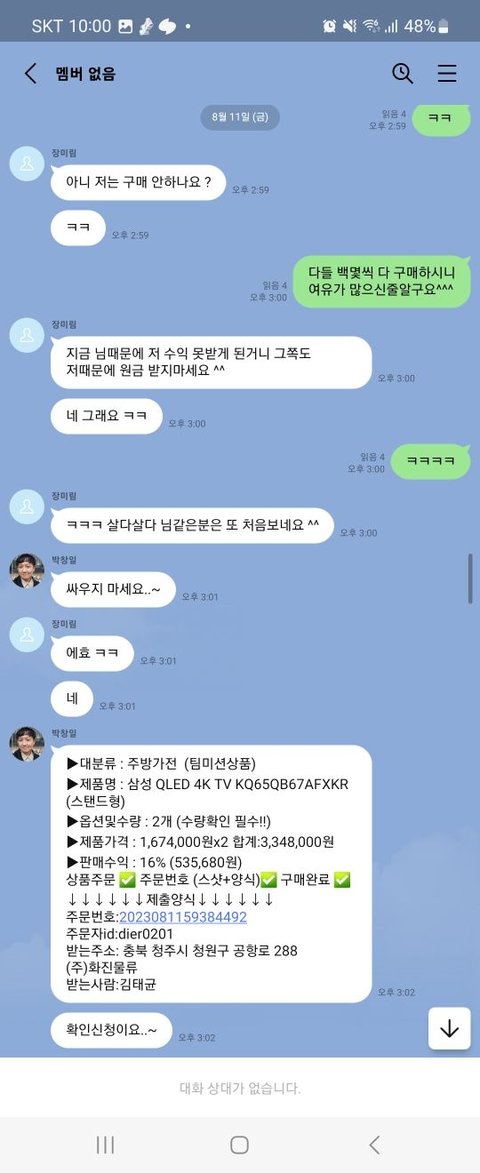View profile photo beside product order message
Screen dimensions: 480x1173
(x=27, y=744)
